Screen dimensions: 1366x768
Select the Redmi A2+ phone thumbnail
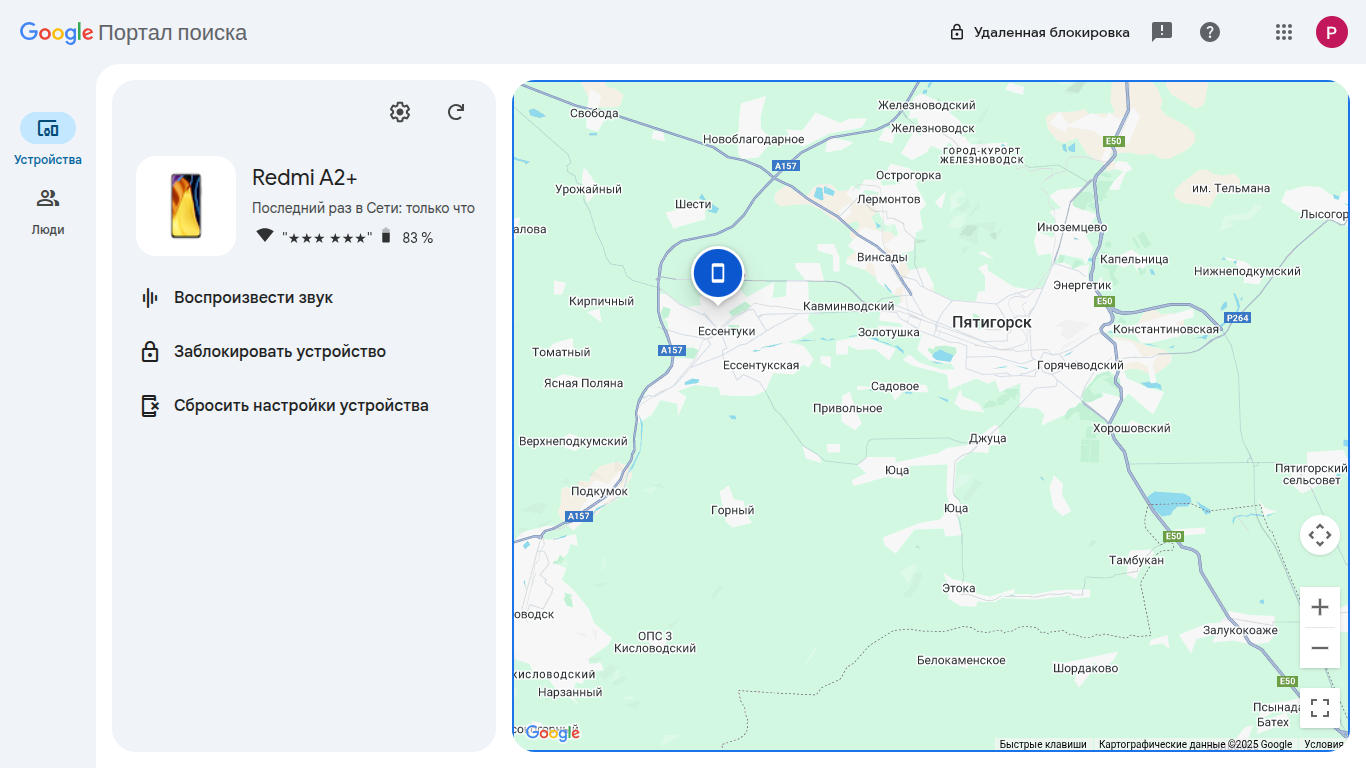[186, 206]
